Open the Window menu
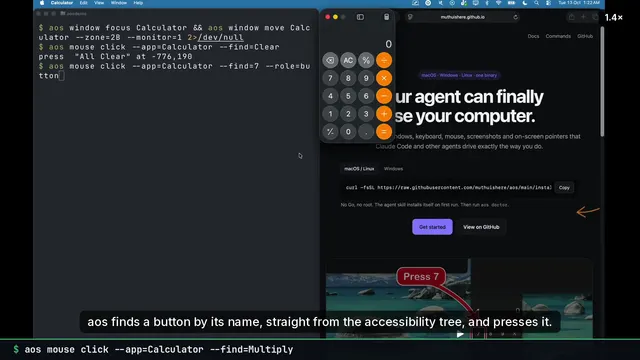Screen dimensions: 640x360 point(119,3)
